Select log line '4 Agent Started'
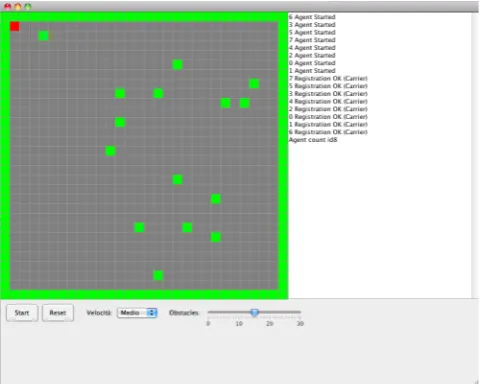The image size is (481, 384). pos(312,48)
